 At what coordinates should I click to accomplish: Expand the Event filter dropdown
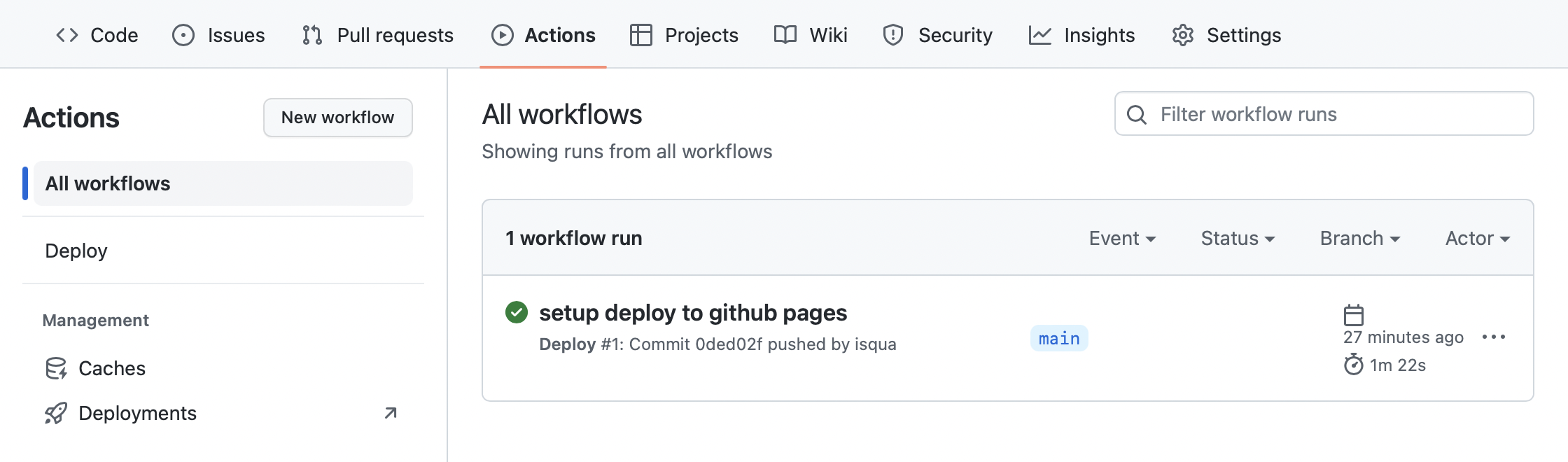(1122, 239)
